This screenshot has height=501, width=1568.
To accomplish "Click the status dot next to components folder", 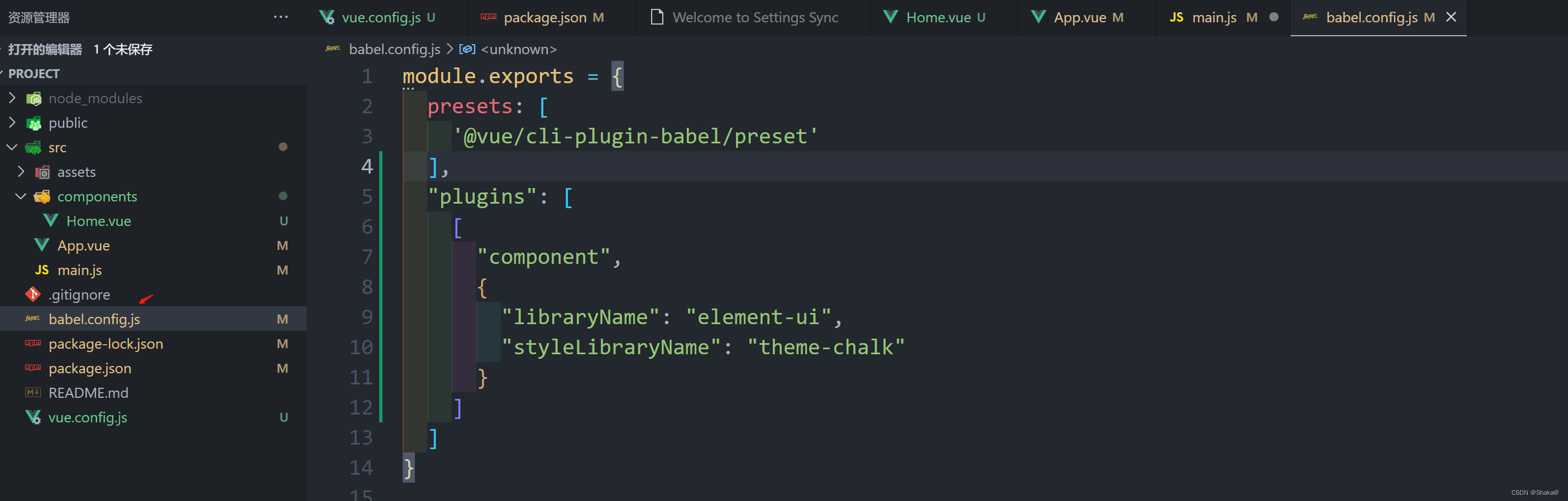I will tap(283, 196).
